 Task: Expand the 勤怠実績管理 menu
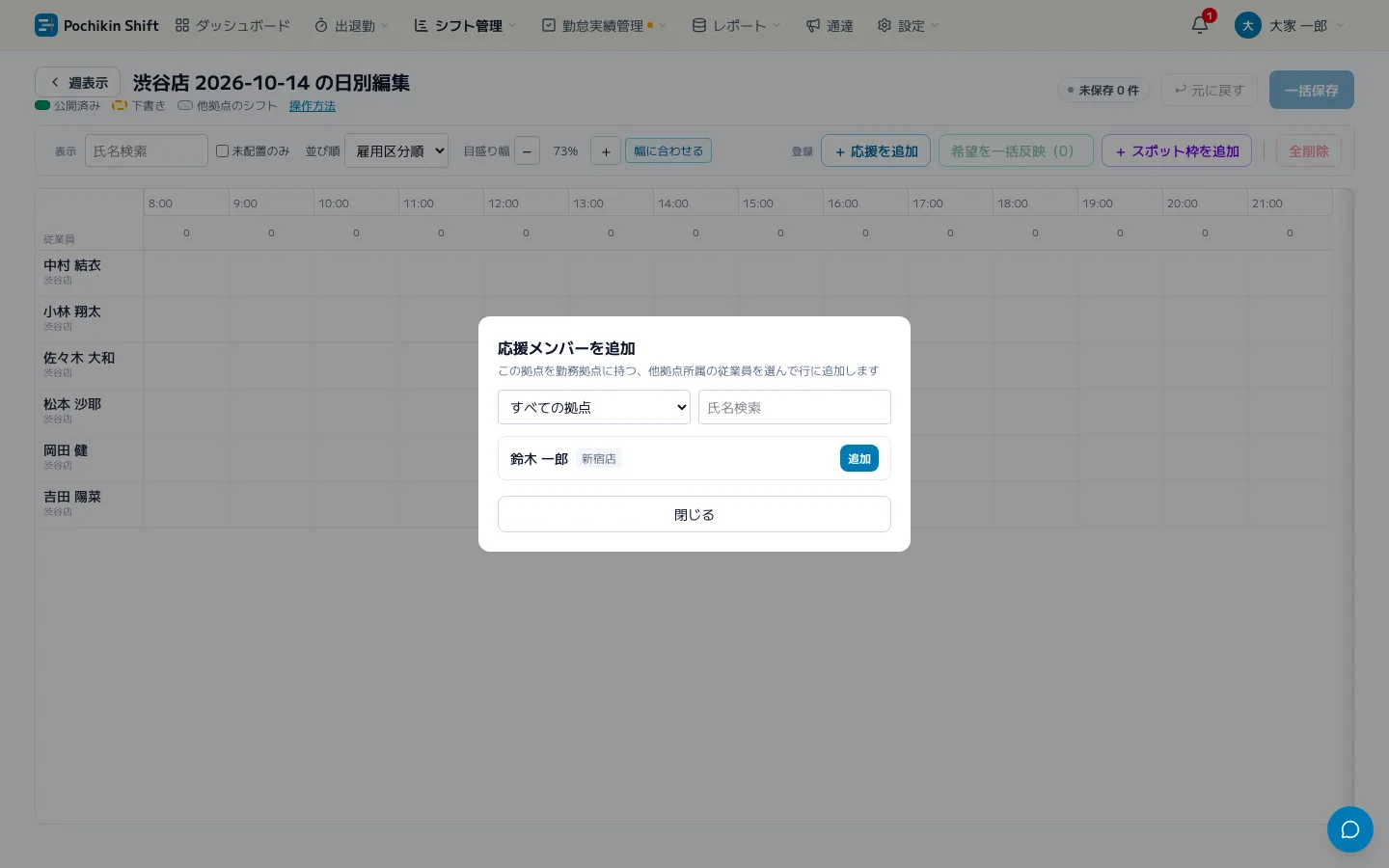(604, 26)
